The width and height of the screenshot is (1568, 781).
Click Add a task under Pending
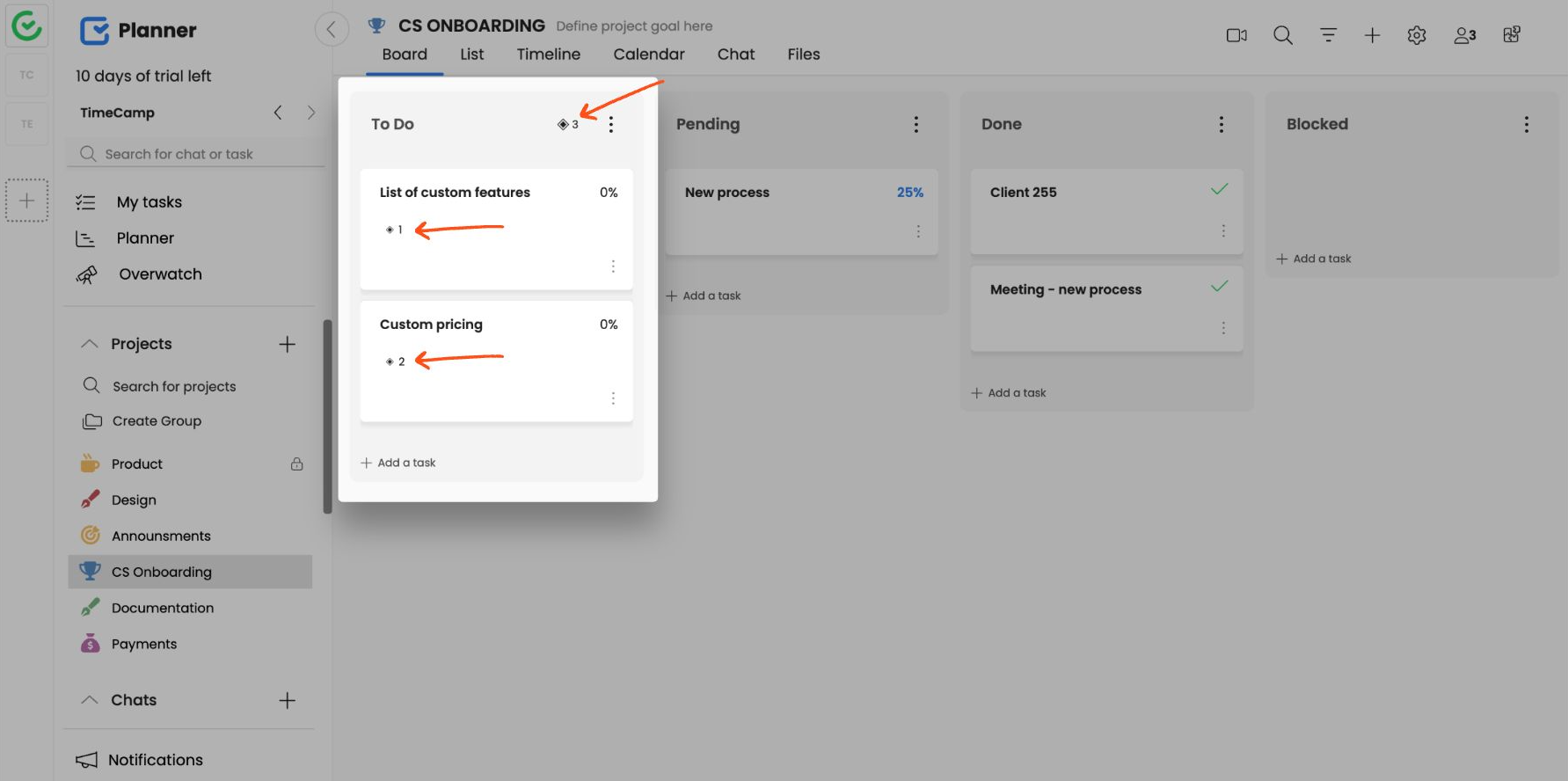[x=704, y=296]
